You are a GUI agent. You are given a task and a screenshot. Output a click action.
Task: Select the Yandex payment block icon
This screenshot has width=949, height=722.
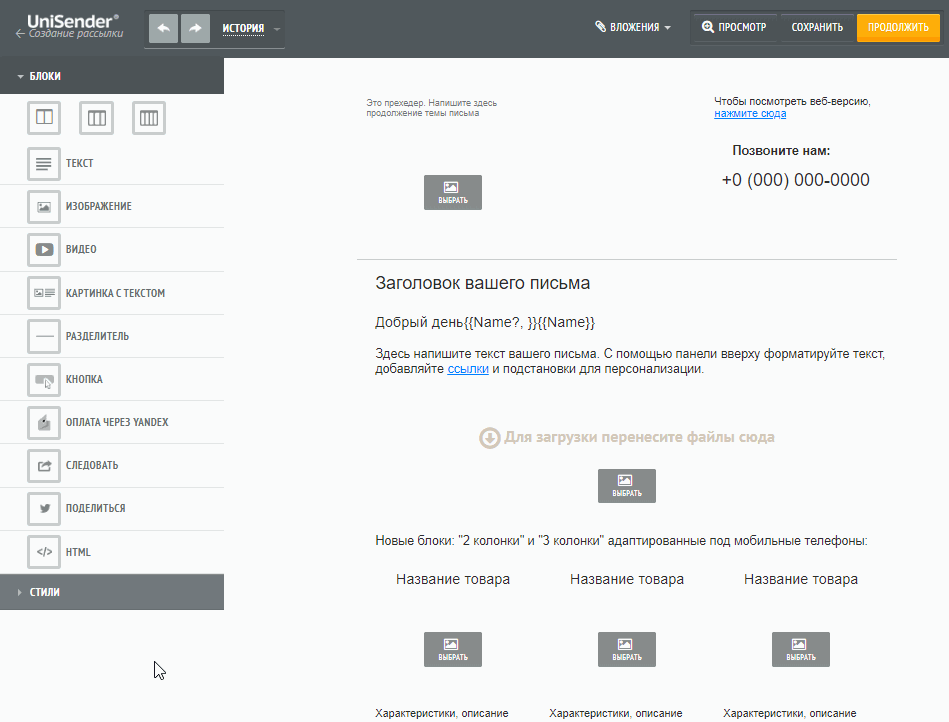[44, 422]
